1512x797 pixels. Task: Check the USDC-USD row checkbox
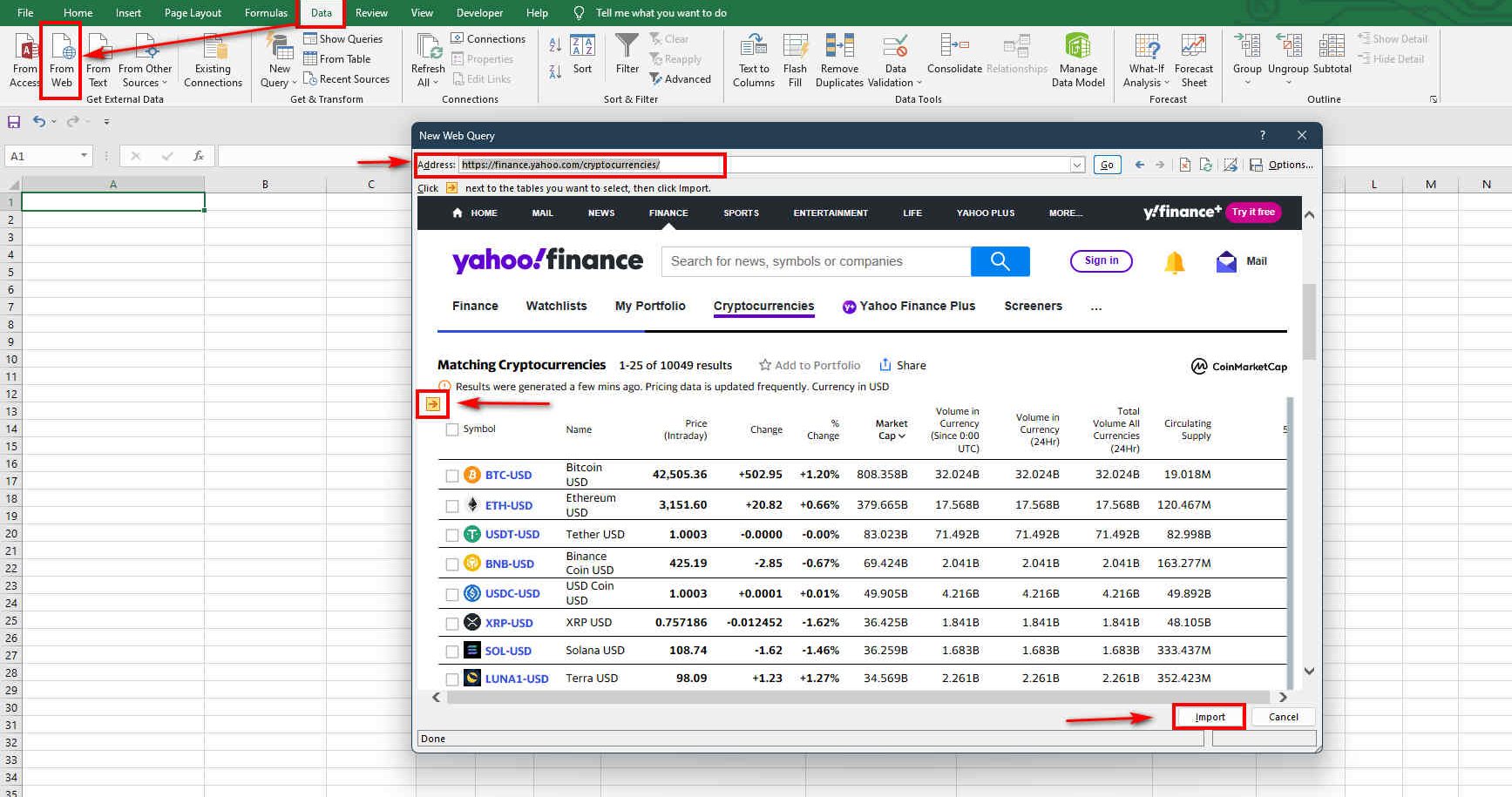[451, 594]
